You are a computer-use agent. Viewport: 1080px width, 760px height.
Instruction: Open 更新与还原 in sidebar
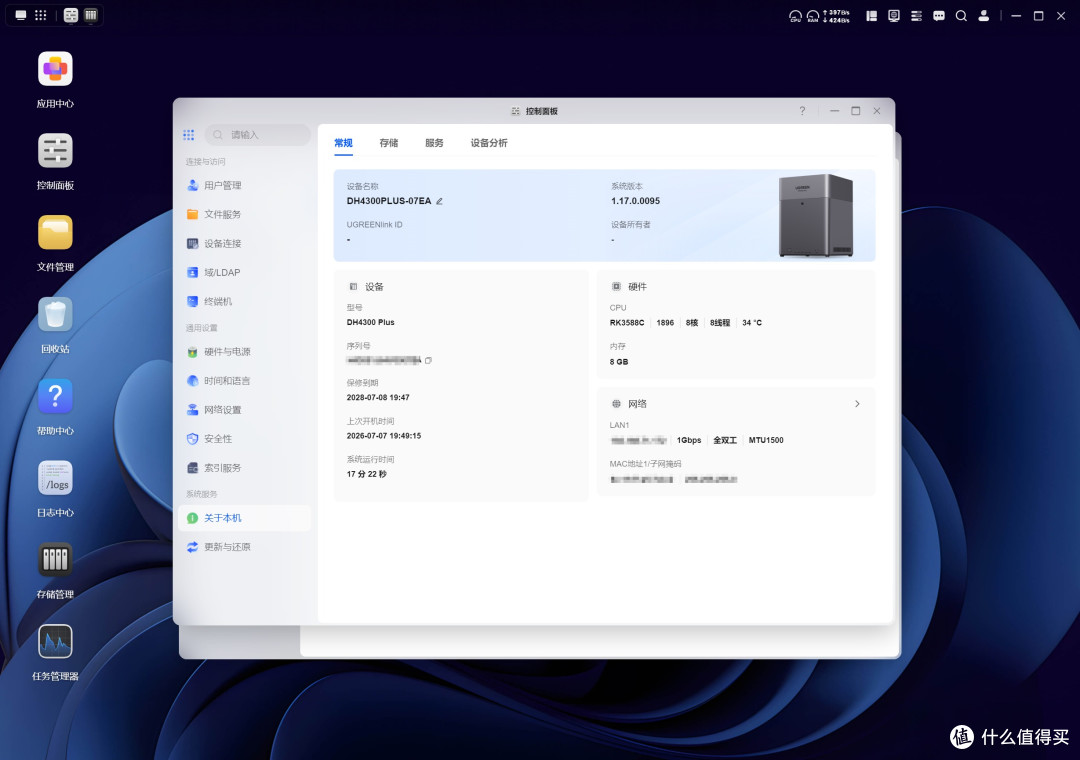tap(244, 547)
